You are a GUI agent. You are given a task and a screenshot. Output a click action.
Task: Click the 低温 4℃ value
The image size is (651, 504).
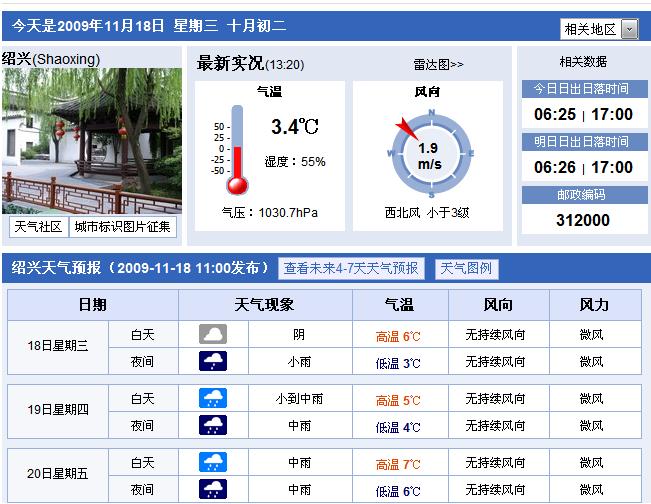pyautogui.click(x=398, y=428)
